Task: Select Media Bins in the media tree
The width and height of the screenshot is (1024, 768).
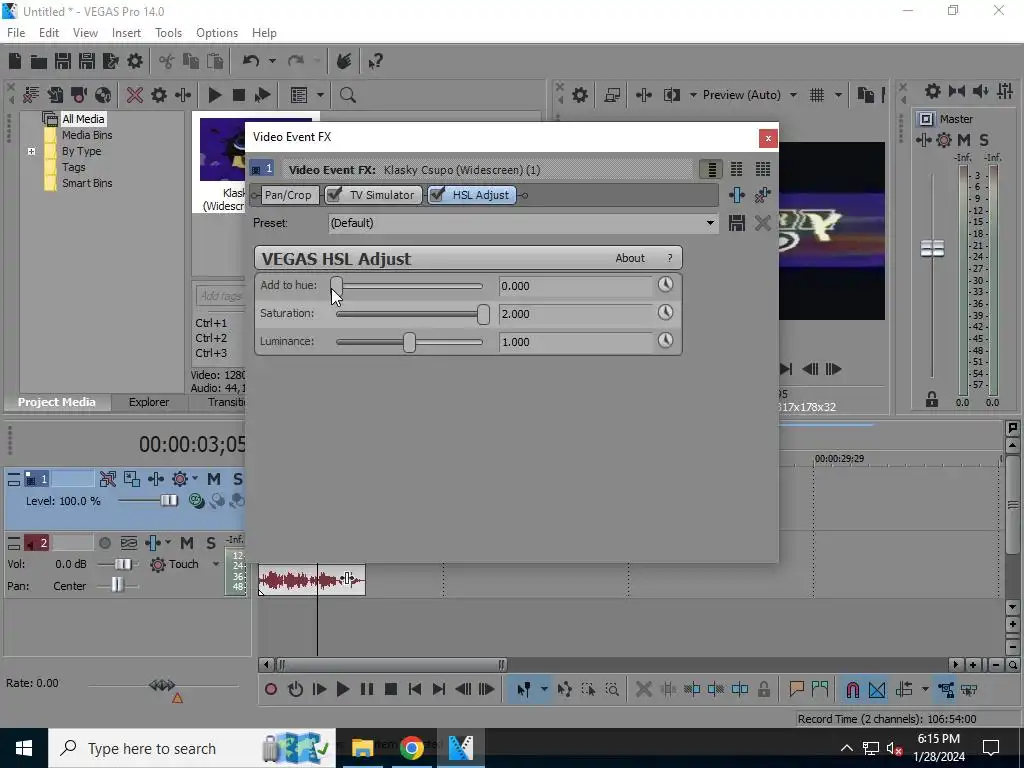Action: pyautogui.click(x=87, y=135)
